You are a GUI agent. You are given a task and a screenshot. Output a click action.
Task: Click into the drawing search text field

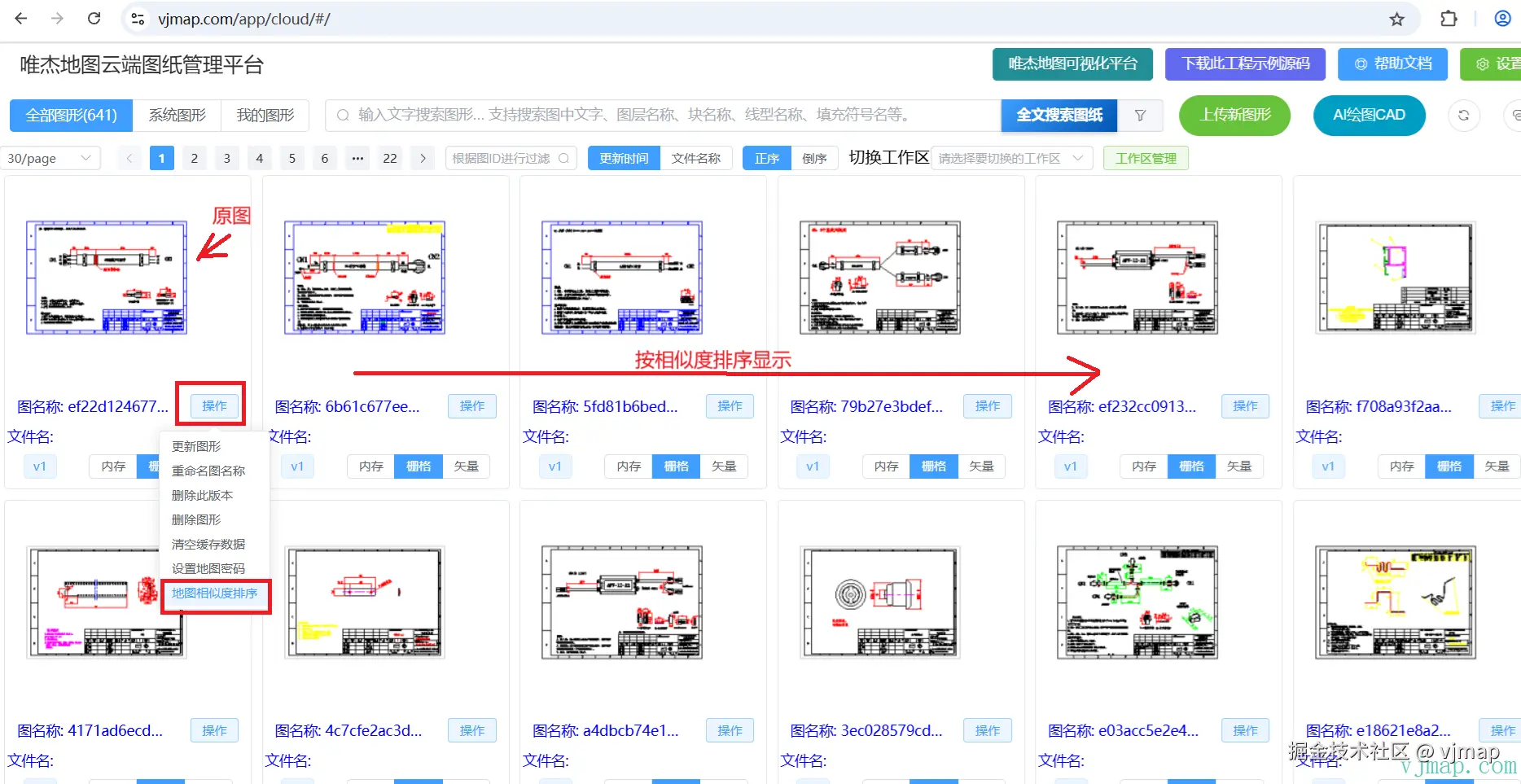pyautogui.click(x=663, y=116)
